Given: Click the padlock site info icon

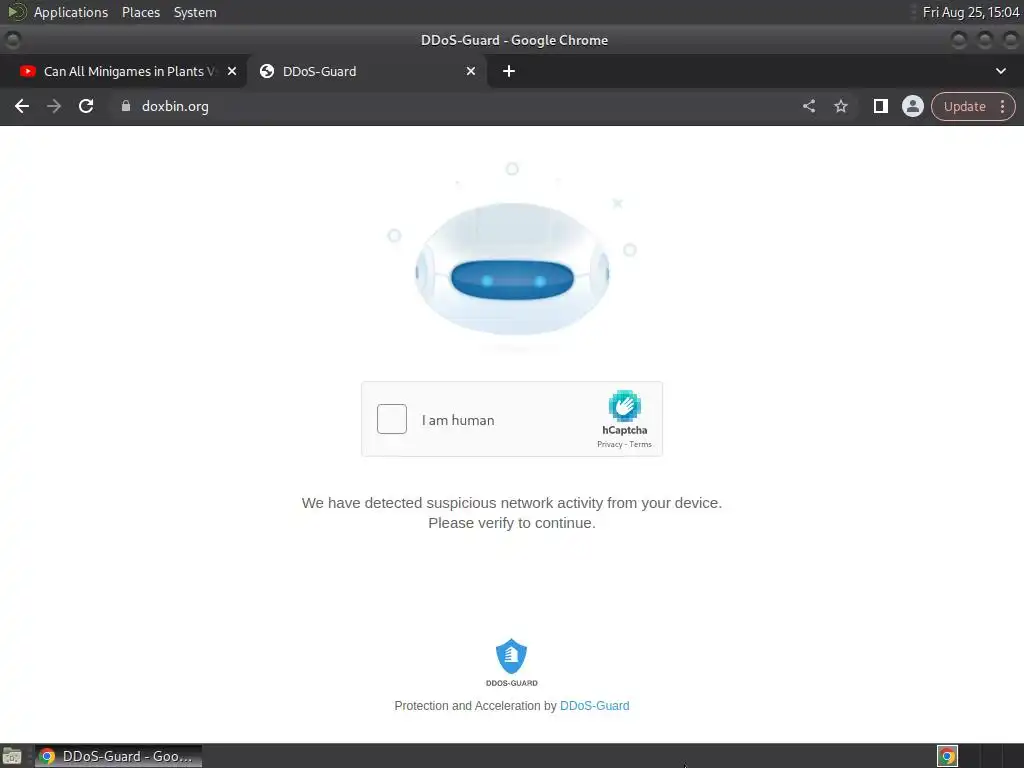Looking at the screenshot, I should [x=126, y=106].
